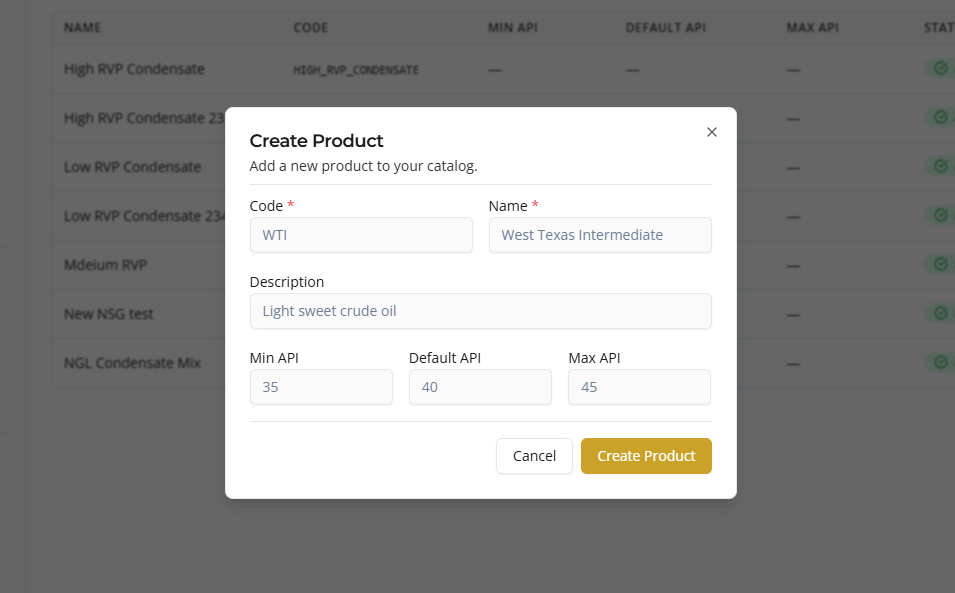
Task: Click status check icon for NGL Condensate Mix
Action: click(941, 362)
